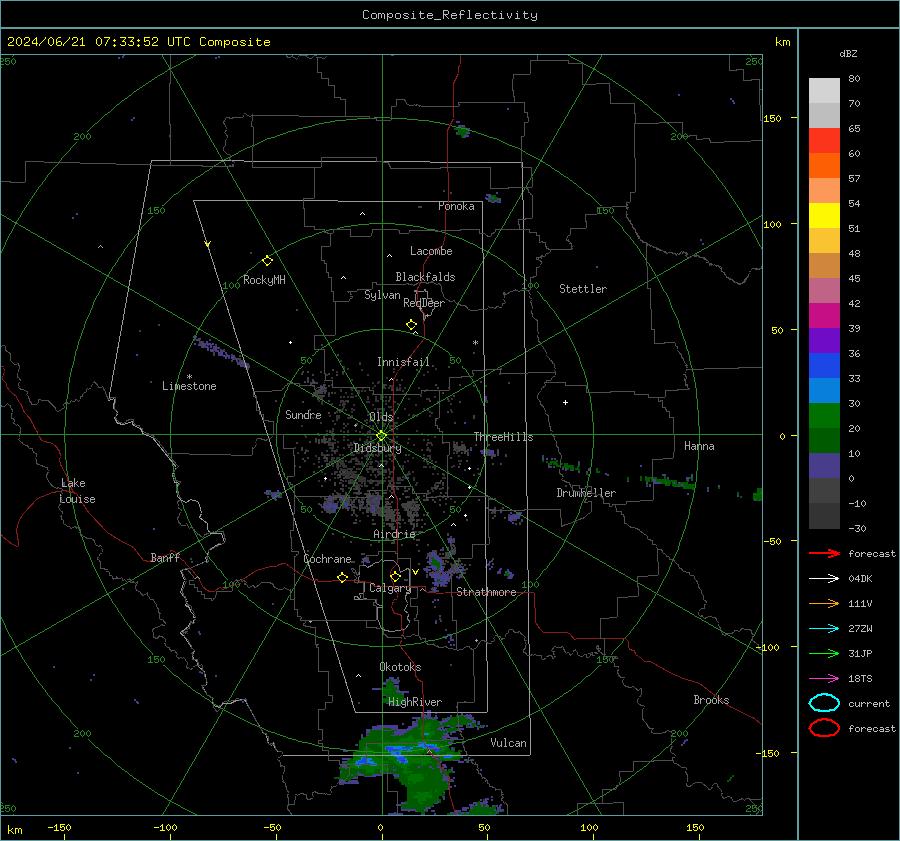Click the ThreeHills label
900x841 pixels.
click(503, 437)
